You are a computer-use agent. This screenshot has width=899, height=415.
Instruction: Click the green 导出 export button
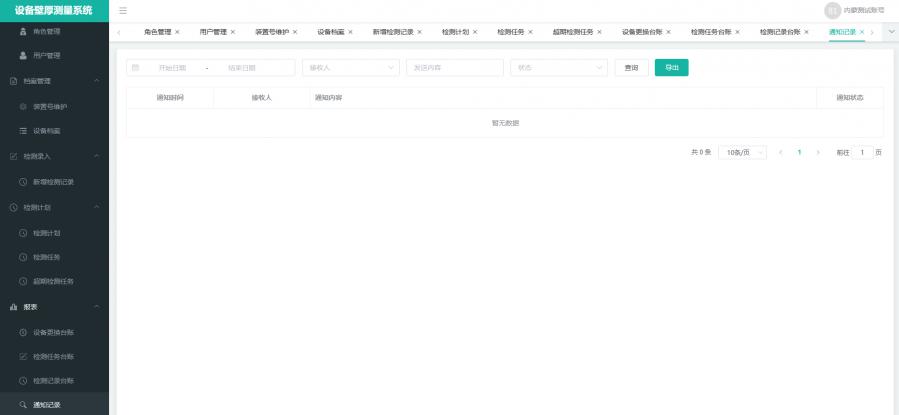click(671, 68)
